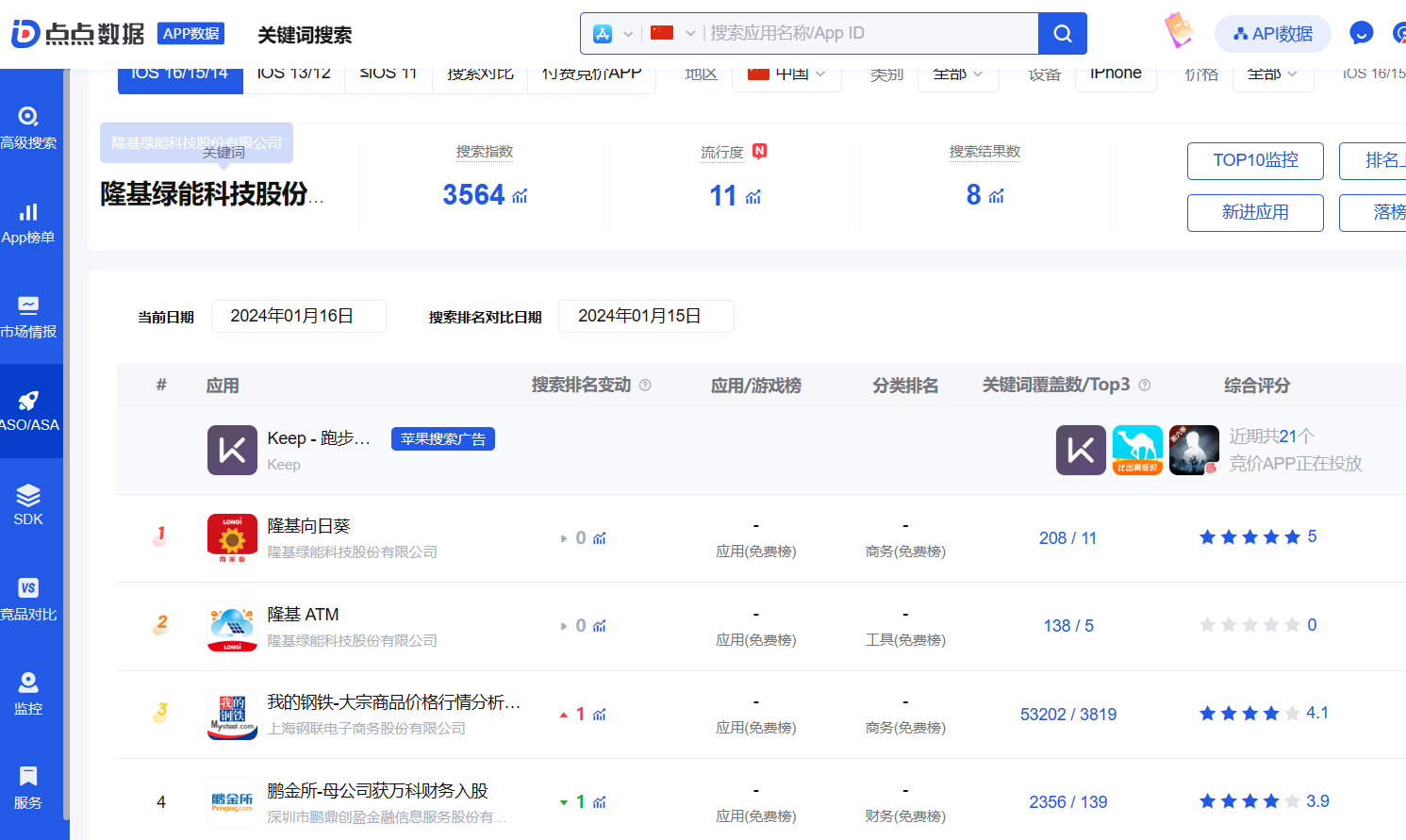Click 5-star rating of 隆基向日葵

(x=1258, y=537)
